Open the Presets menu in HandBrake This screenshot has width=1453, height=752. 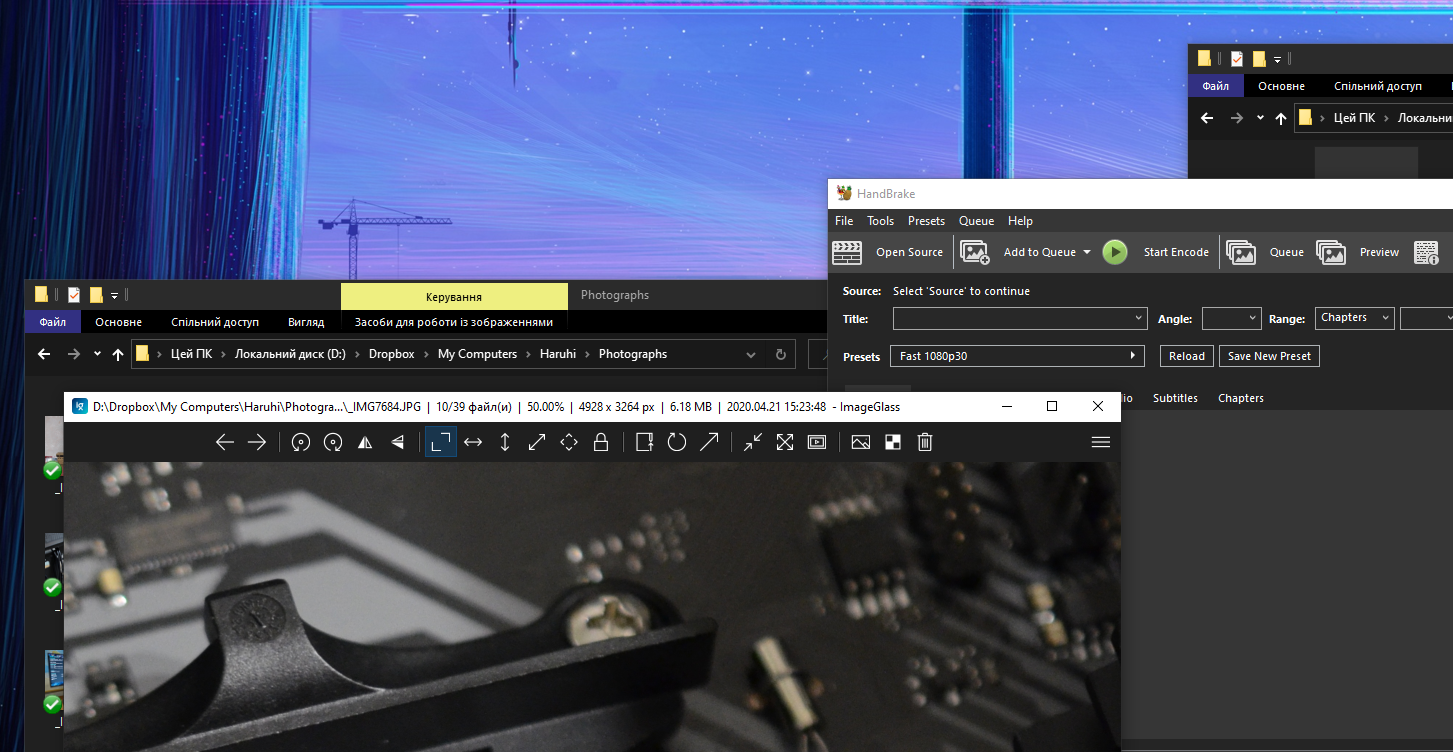(x=926, y=221)
